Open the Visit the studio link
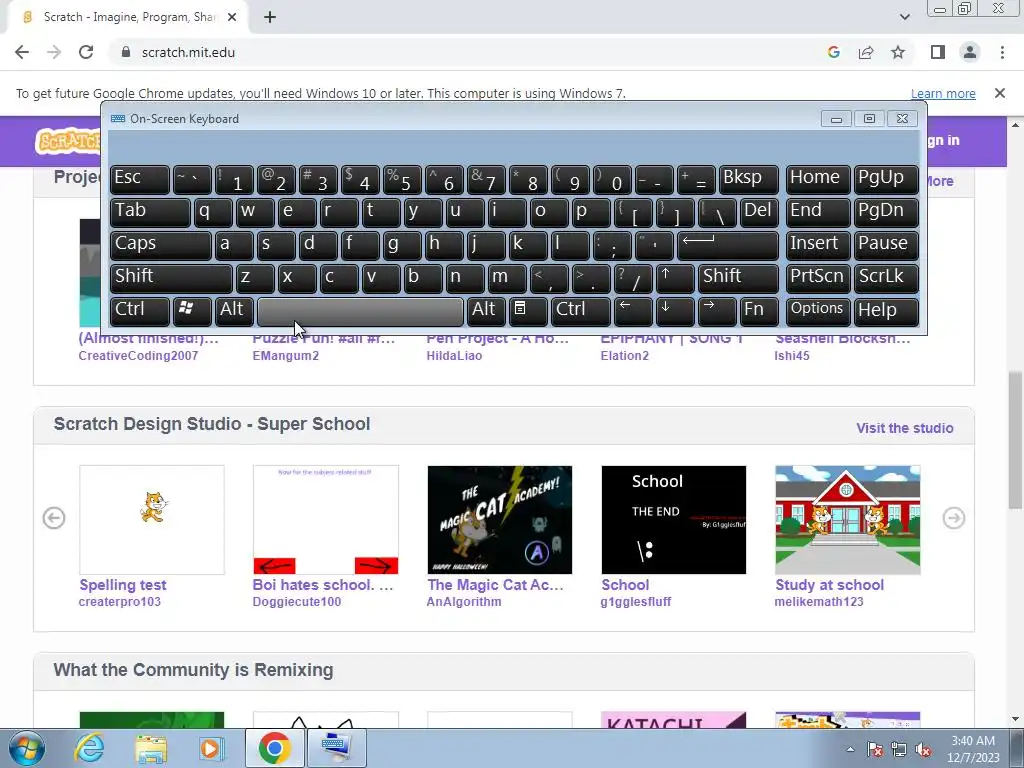This screenshot has width=1024, height=768. tap(904, 428)
